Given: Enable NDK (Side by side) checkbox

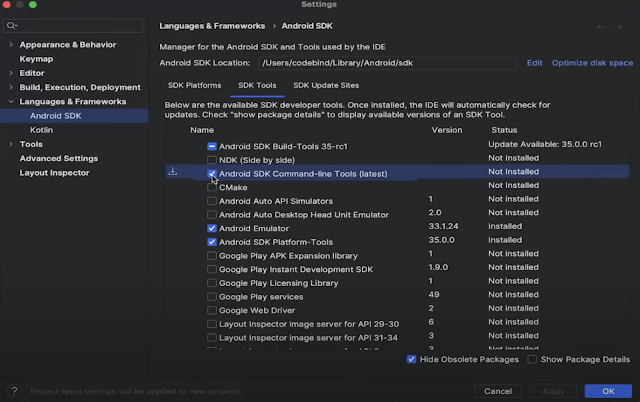Looking at the screenshot, I should [x=212, y=159].
